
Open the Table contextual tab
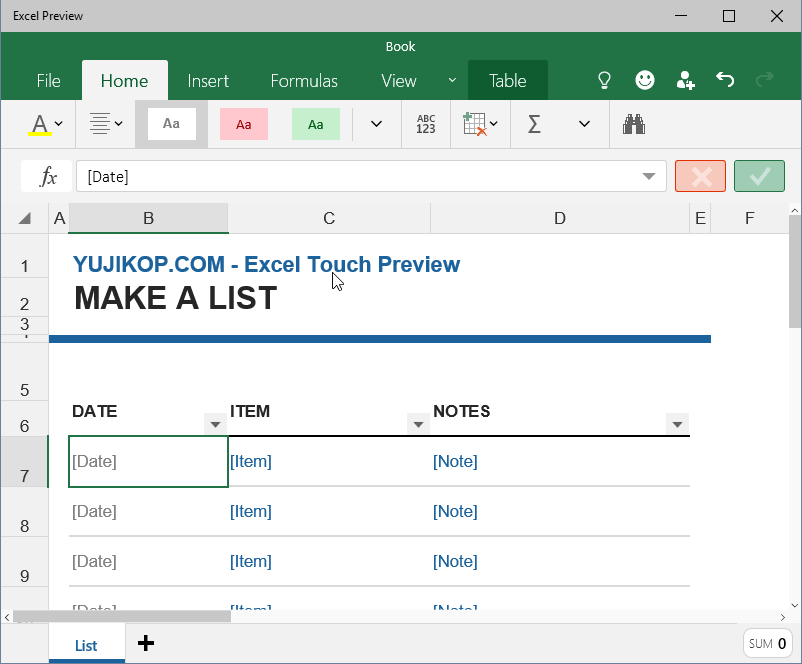pos(507,80)
